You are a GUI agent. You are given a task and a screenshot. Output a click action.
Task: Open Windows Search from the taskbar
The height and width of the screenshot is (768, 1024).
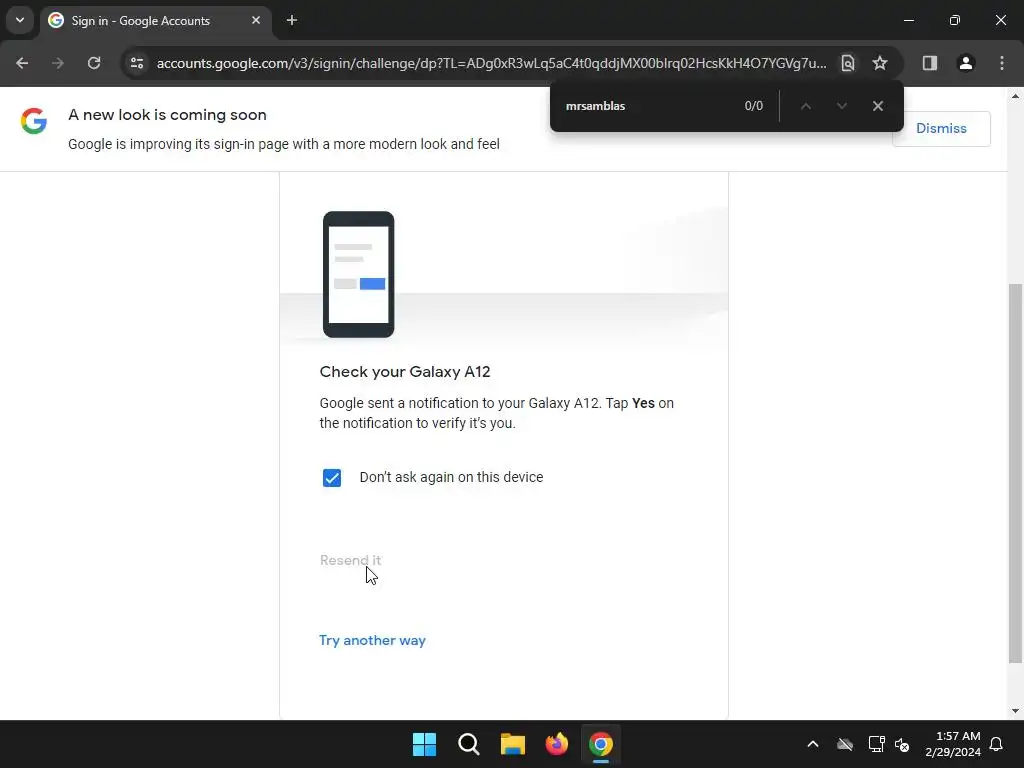[x=468, y=744]
